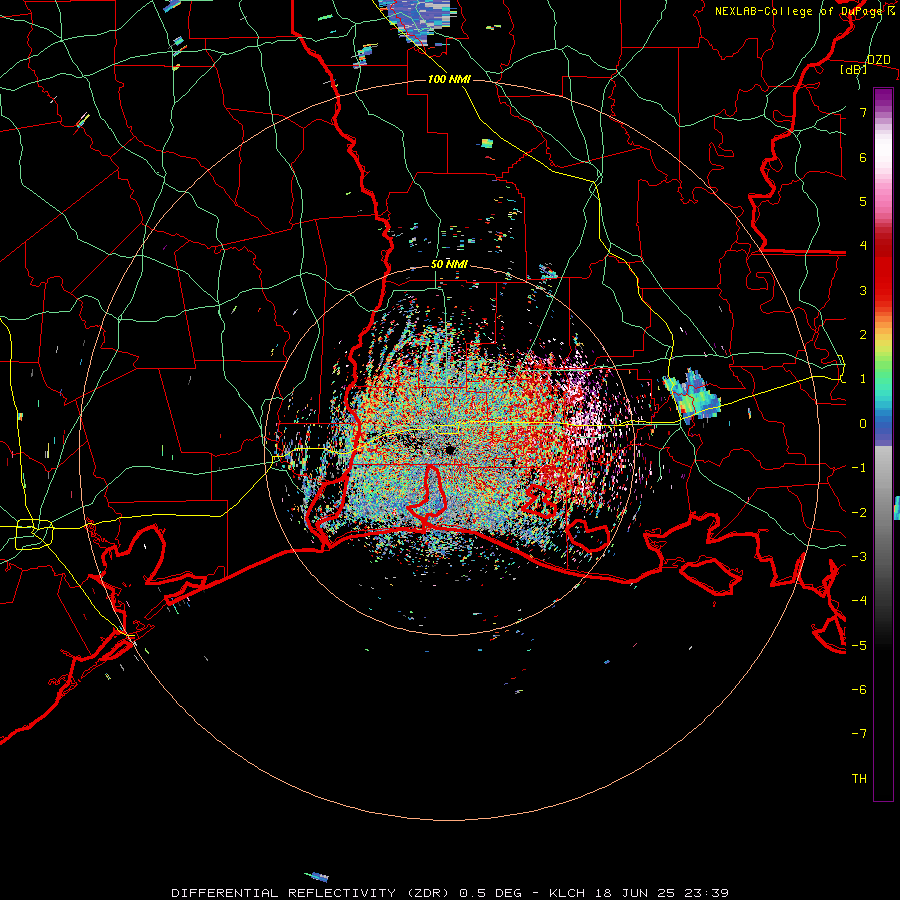
Task: Click the 5 value on color scale
Action: coord(863,201)
